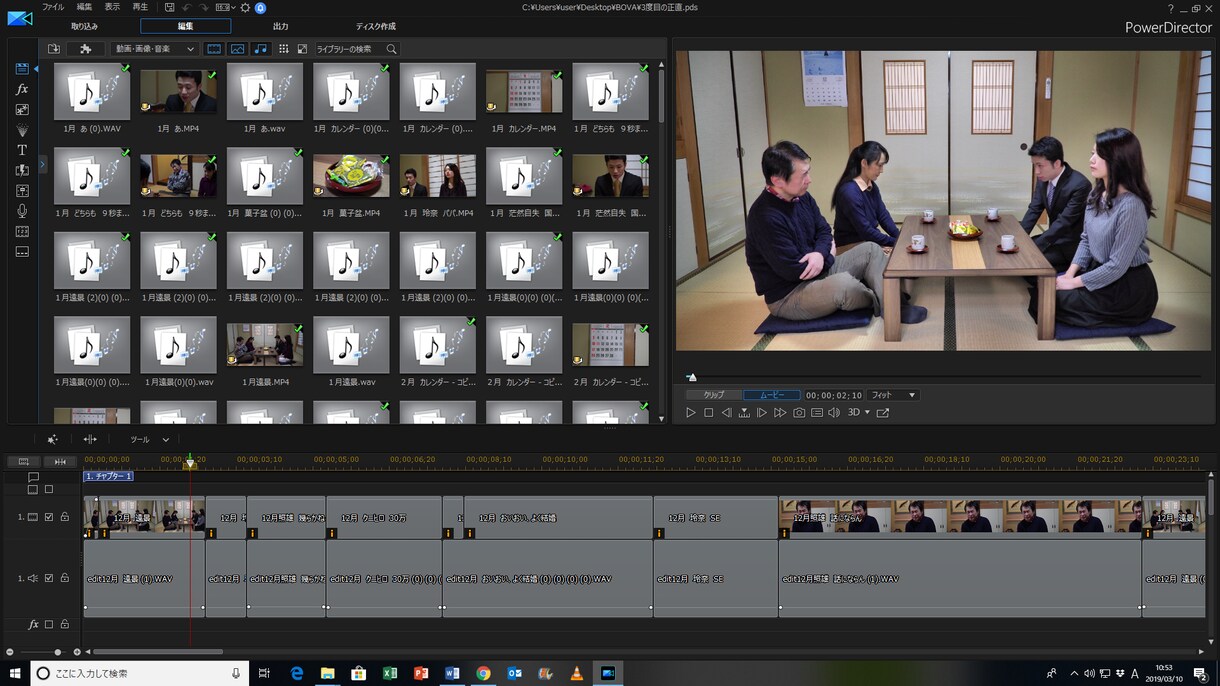This screenshot has height=686, width=1220.
Task: Open the 3D mode dropdown arrow
Action: pos(867,412)
